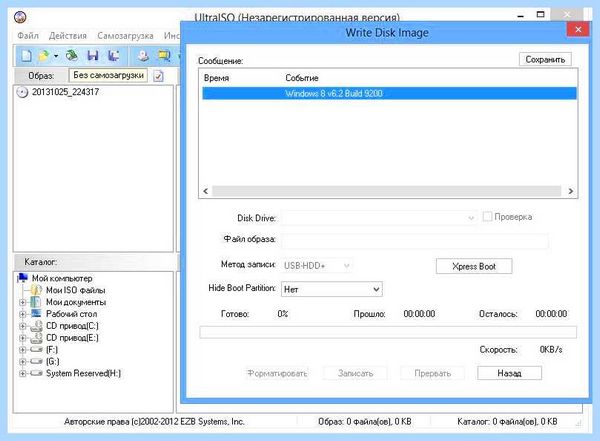This screenshot has width=600, height=441.
Task: Click the message log right scroll arrow
Action: coord(571,191)
